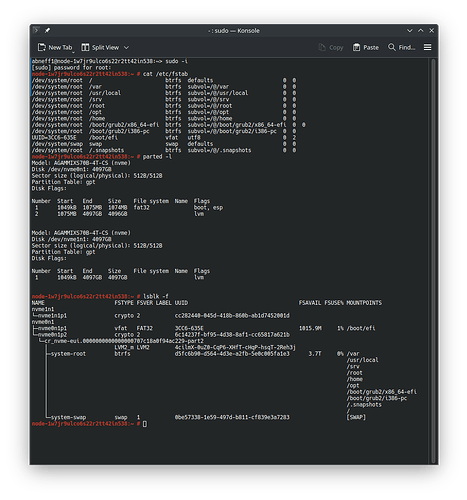This screenshot has height=500, width=467.
Task: Open the Find search tool
Action: 402,47
